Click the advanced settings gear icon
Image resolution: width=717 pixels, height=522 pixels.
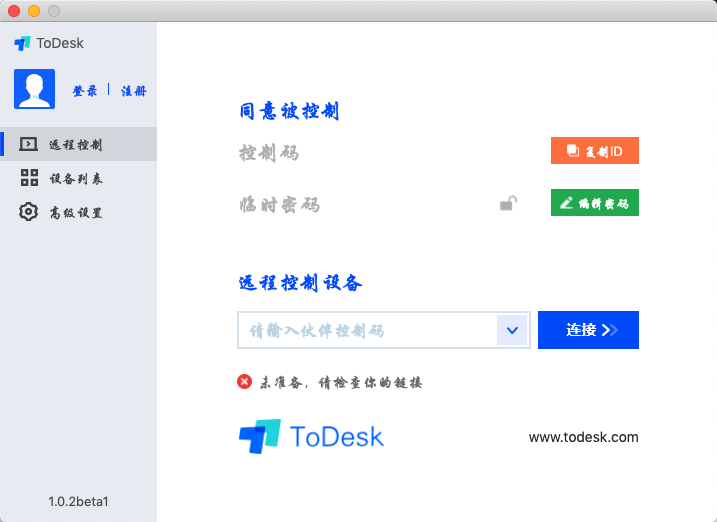(x=28, y=212)
